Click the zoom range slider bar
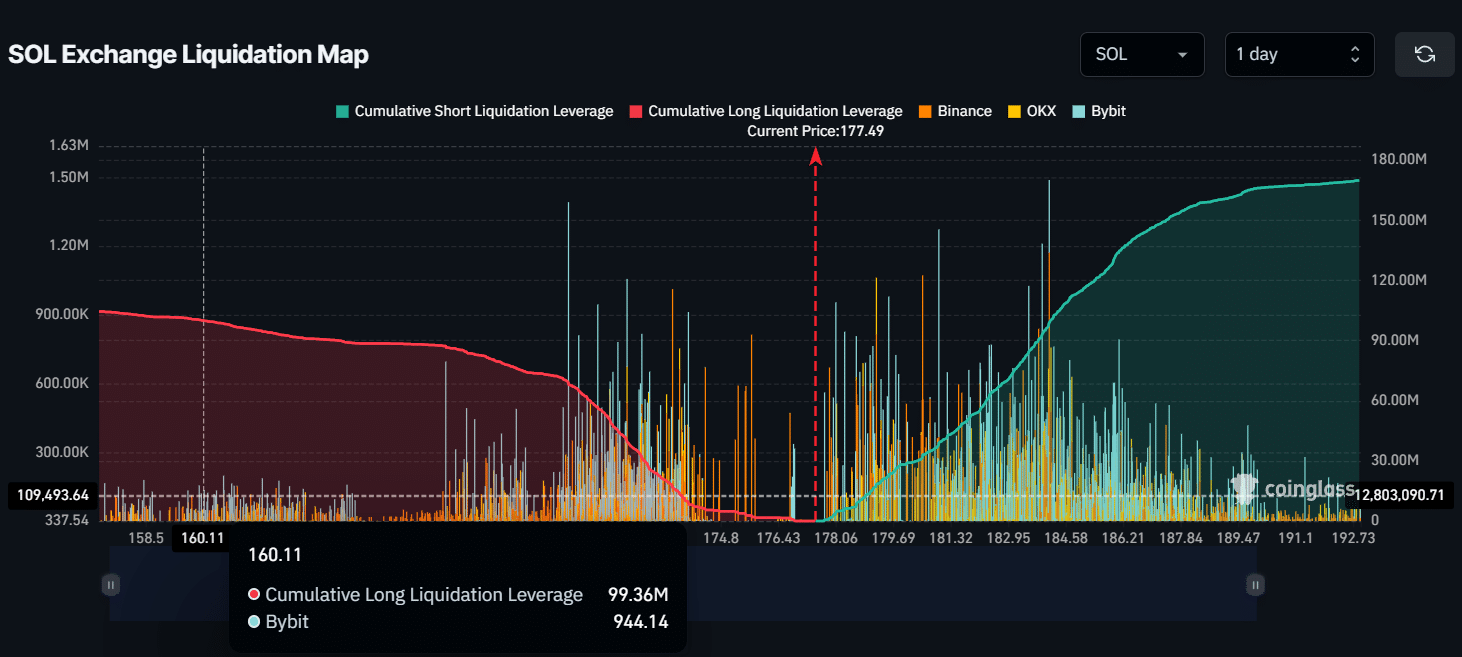Screen dimensions: 1462x657 (683, 584)
